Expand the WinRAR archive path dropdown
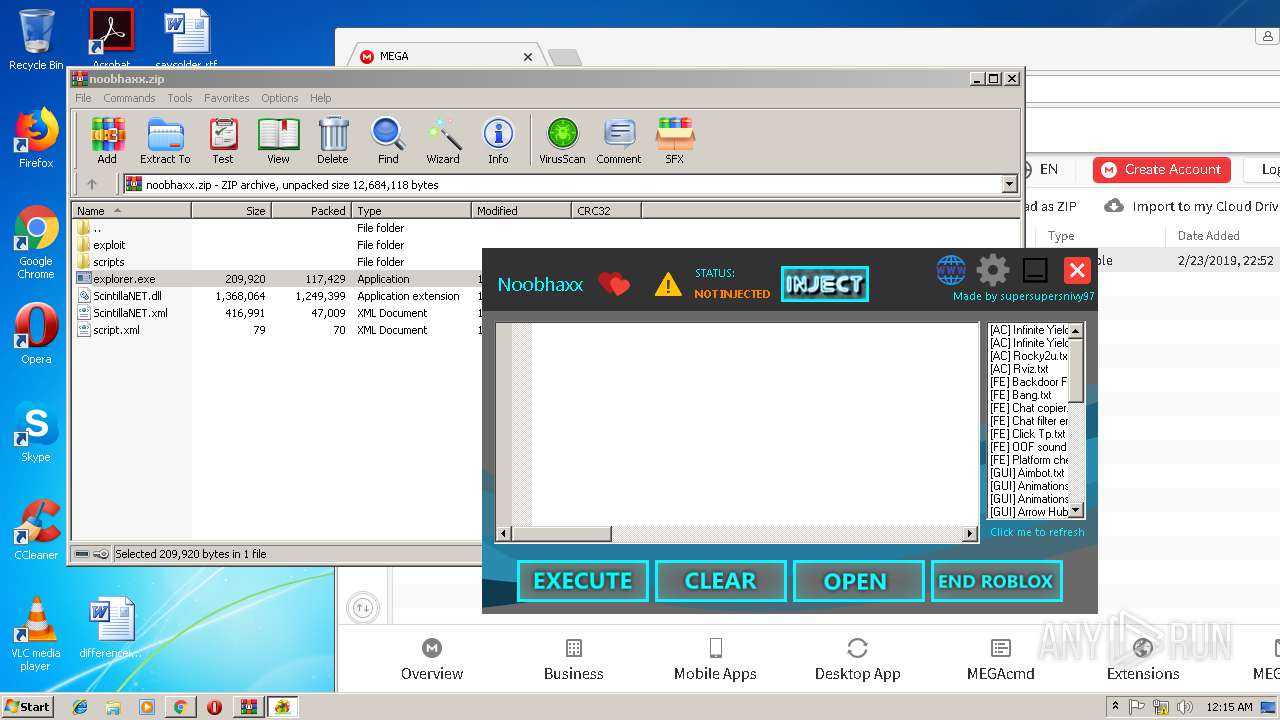 (1009, 184)
